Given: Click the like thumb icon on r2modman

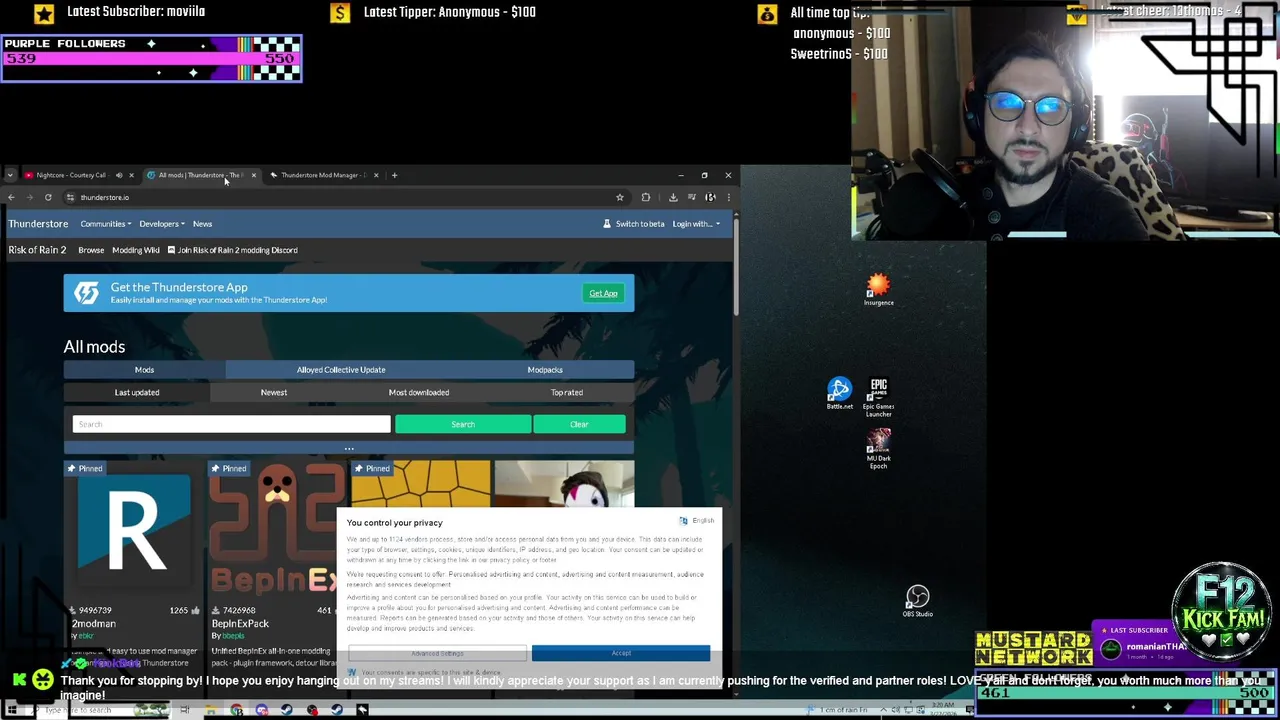Looking at the screenshot, I should point(195,610).
